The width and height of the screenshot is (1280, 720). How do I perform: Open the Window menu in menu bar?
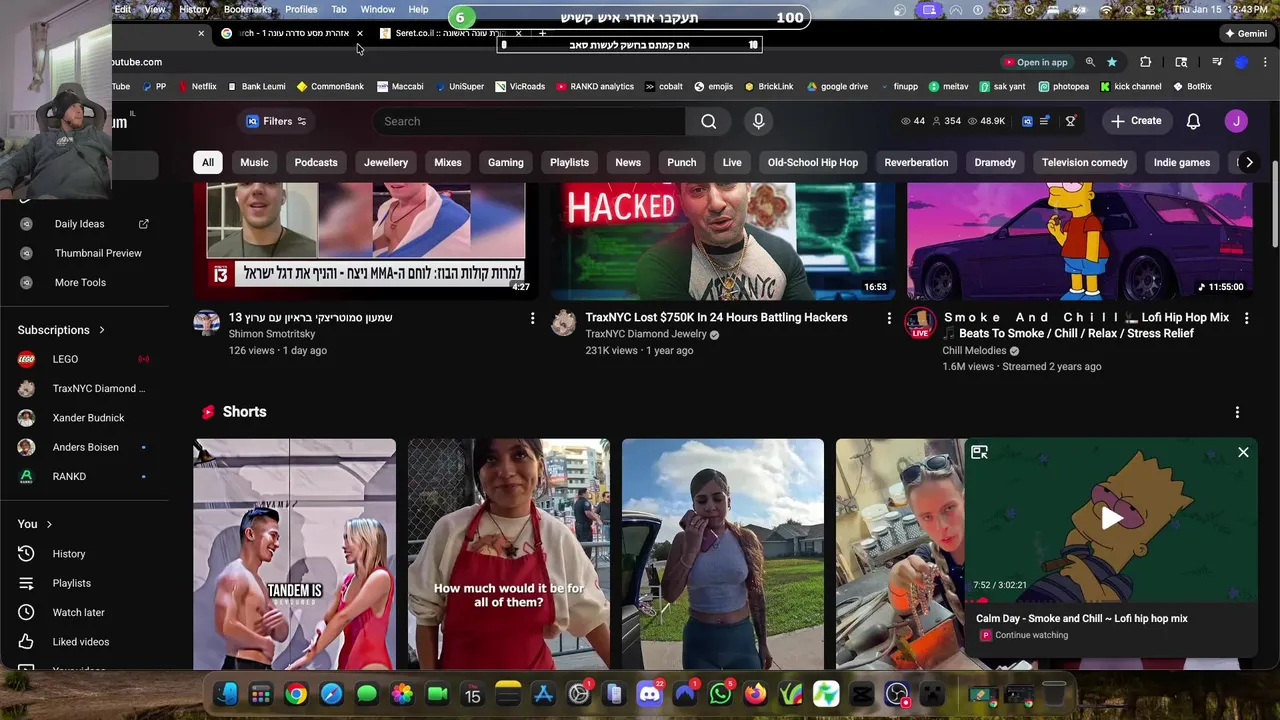point(378,10)
